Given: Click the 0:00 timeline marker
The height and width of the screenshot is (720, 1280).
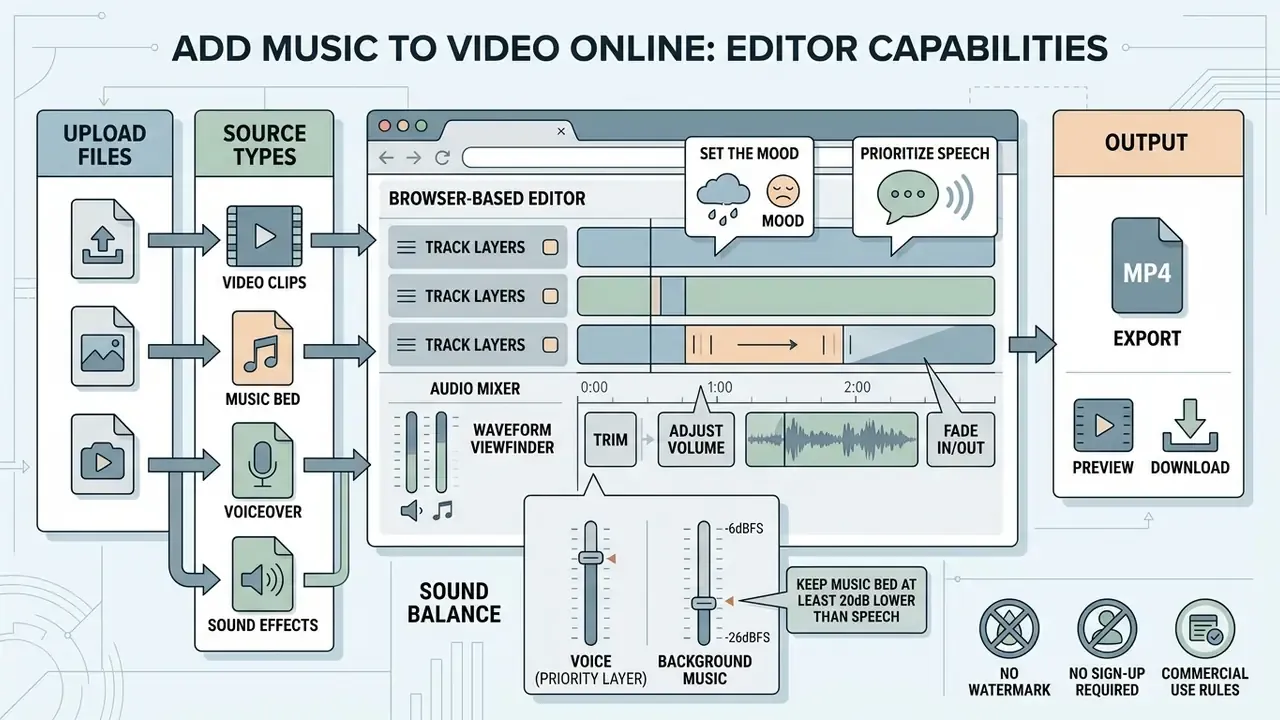Looking at the screenshot, I should 594,387.
